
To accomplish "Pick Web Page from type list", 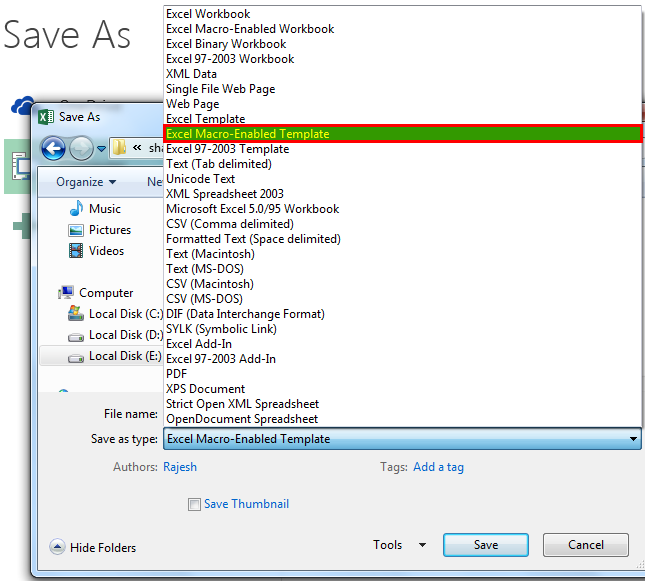I will (402, 104).
